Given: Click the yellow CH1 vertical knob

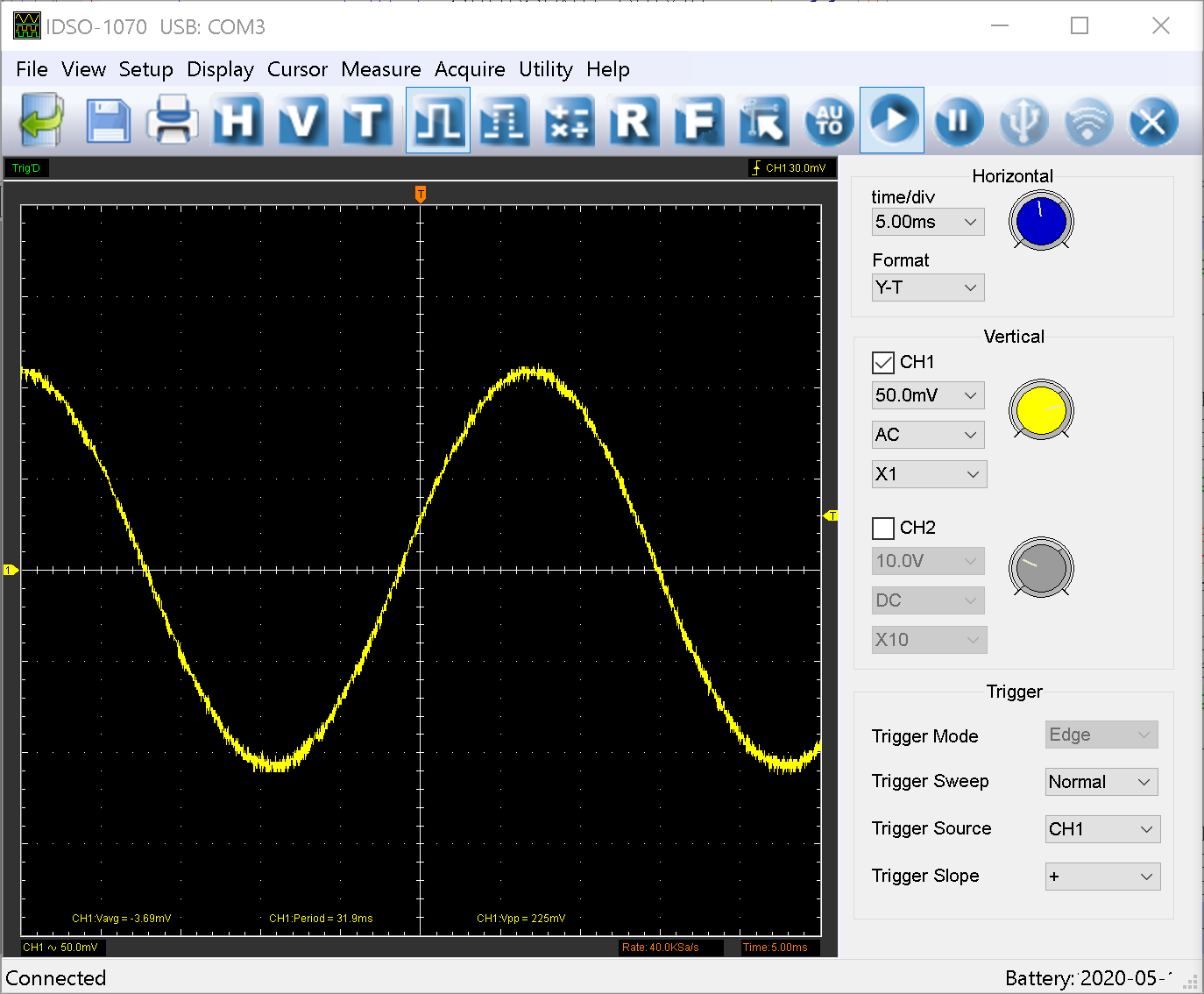Looking at the screenshot, I should 1041,409.
